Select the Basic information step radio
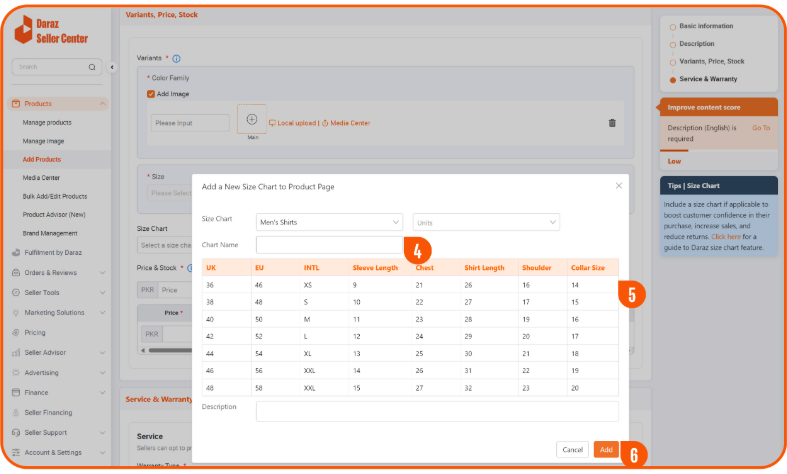The image size is (787, 474). click(672, 25)
